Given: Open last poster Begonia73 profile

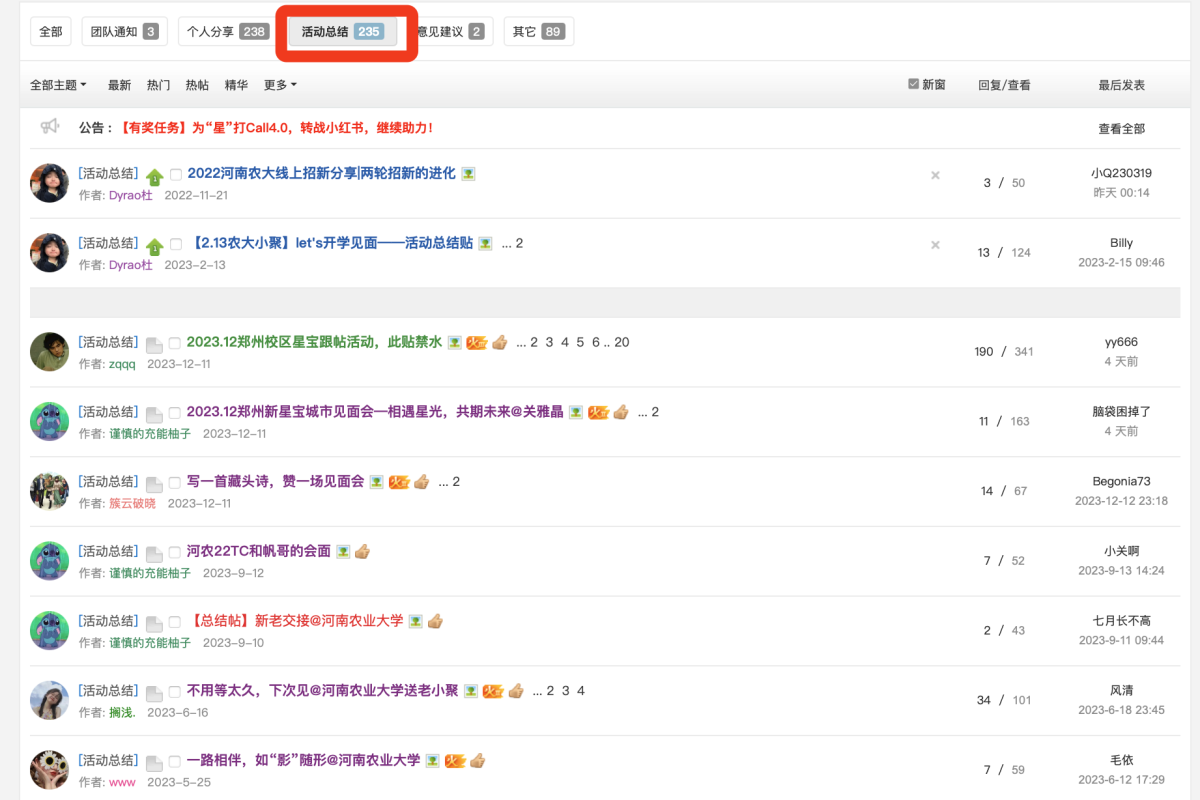Looking at the screenshot, I should (1121, 481).
